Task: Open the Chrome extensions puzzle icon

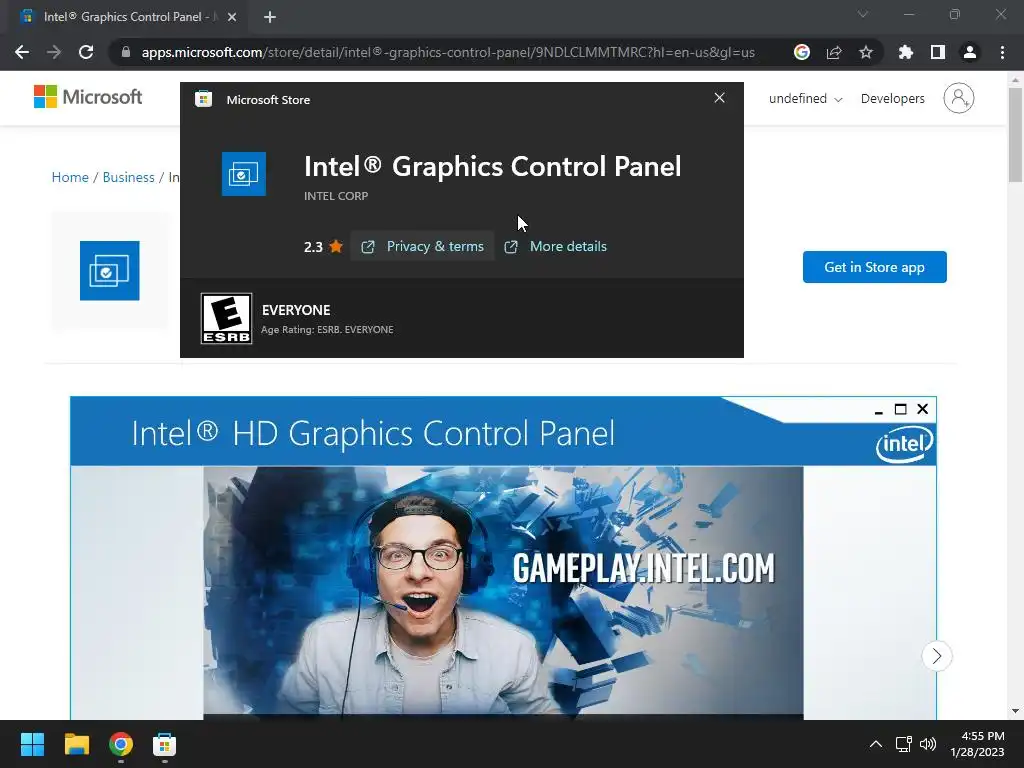Action: (906, 52)
